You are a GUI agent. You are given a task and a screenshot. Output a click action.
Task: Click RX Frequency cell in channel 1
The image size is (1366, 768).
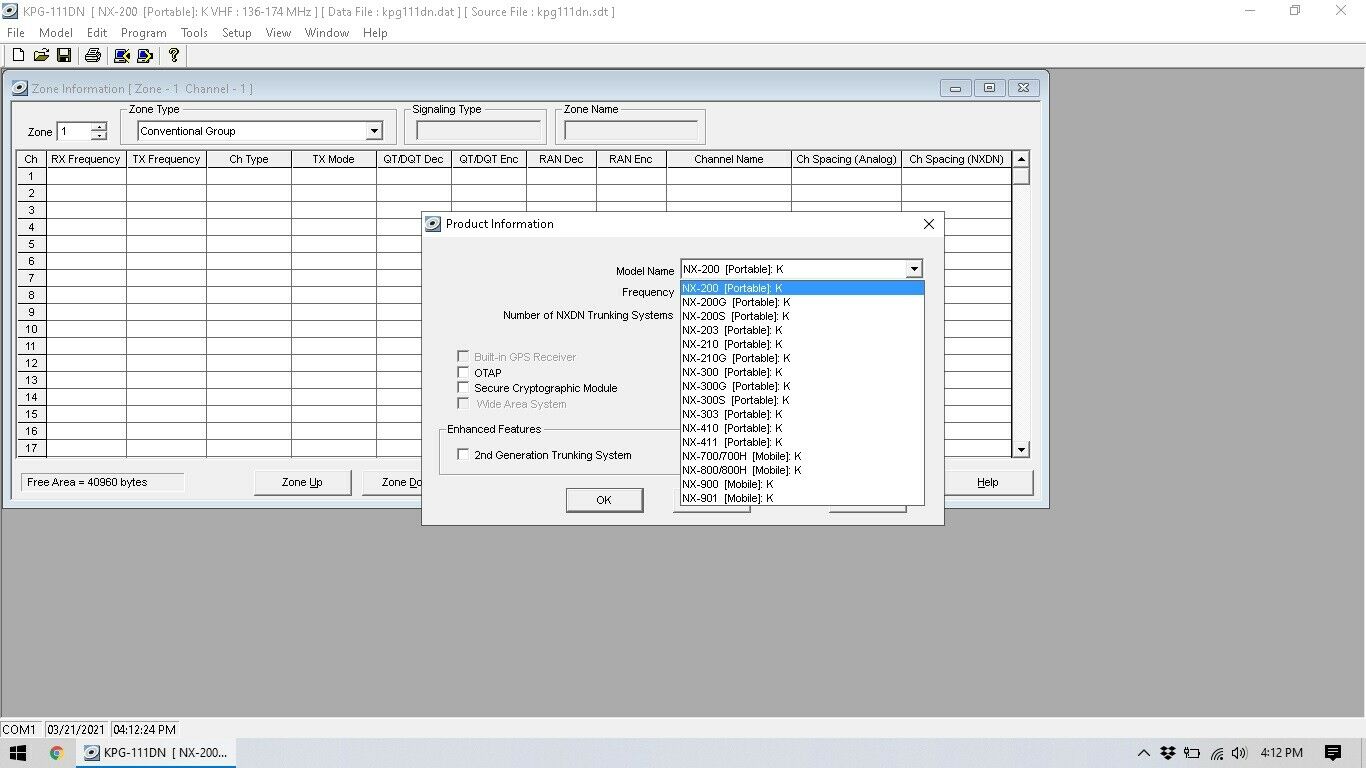click(86, 176)
